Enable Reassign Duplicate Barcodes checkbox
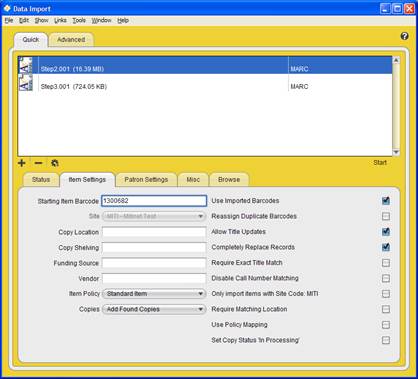The height and width of the screenshot is (379, 418). (x=386, y=216)
